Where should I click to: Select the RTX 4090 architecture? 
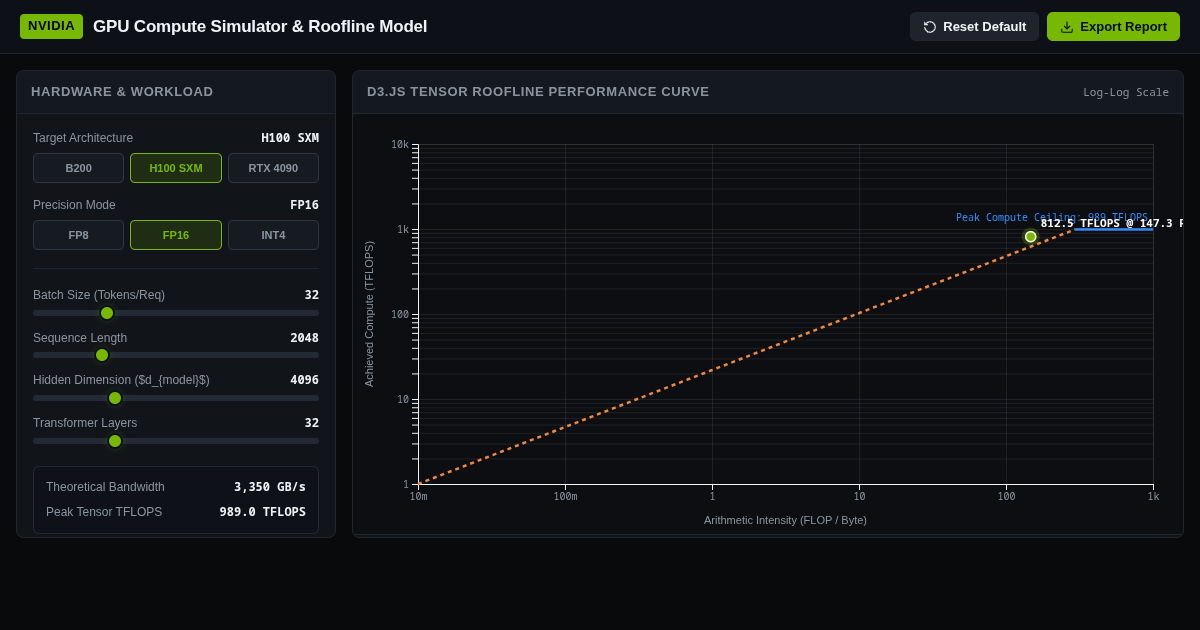click(x=273, y=168)
